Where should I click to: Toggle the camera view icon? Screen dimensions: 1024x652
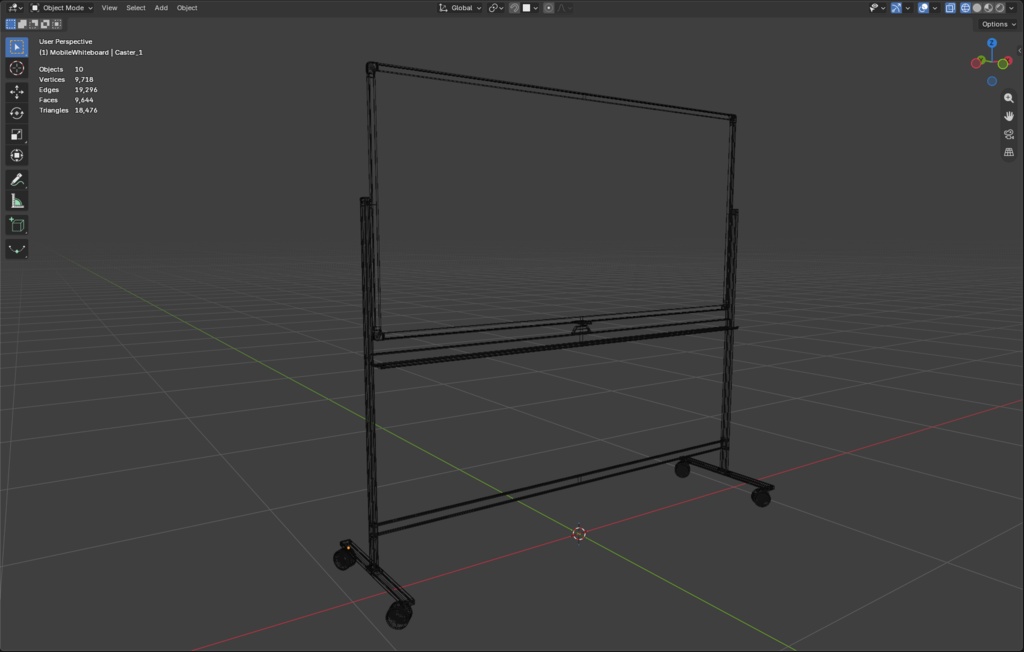[1009, 135]
